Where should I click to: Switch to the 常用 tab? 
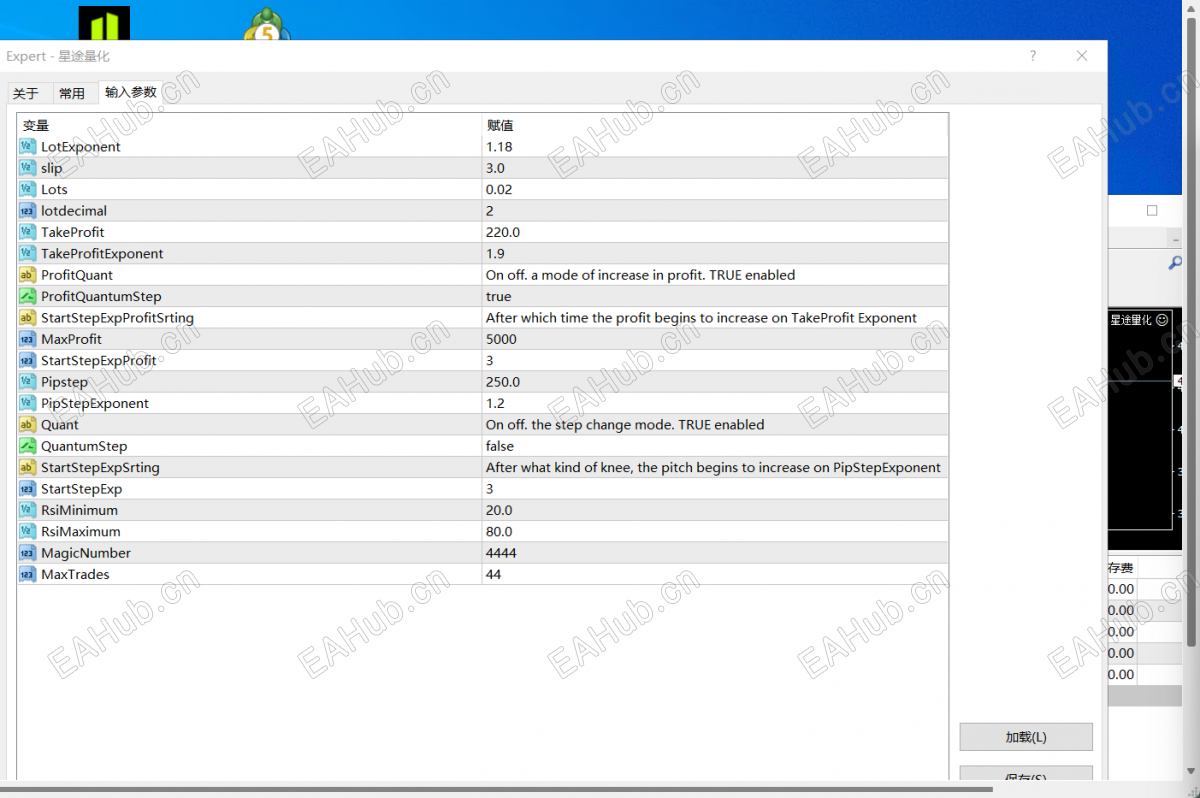click(72, 94)
